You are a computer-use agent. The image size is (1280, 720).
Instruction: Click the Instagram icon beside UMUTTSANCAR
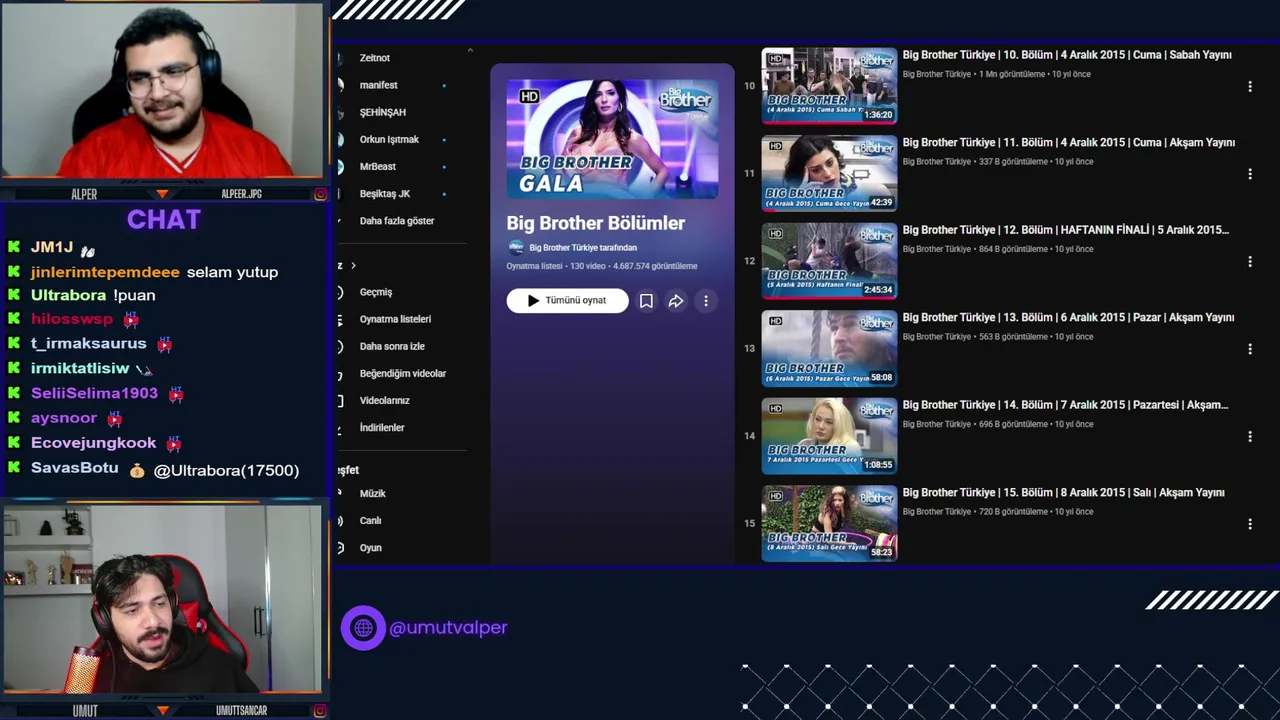(x=320, y=711)
